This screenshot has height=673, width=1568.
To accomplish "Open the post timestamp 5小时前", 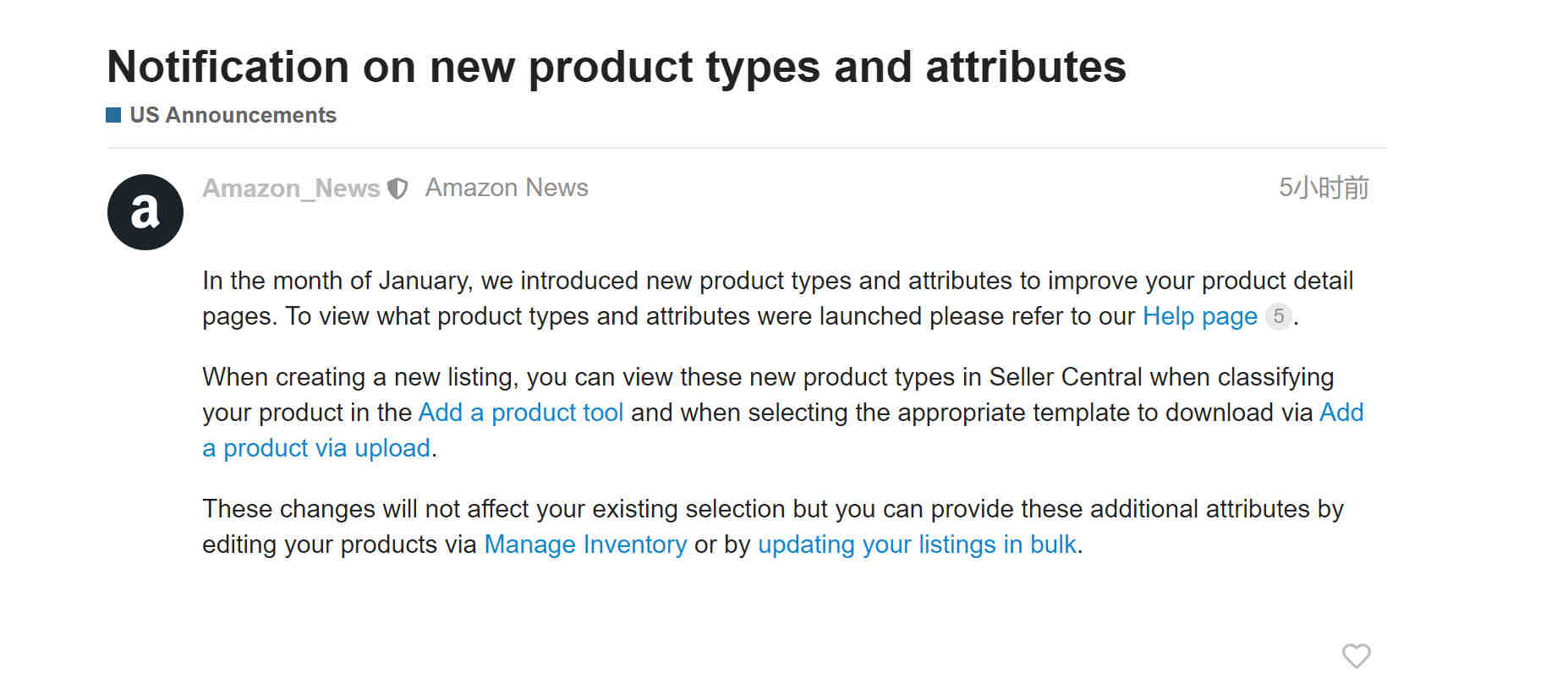I will click(1324, 188).
